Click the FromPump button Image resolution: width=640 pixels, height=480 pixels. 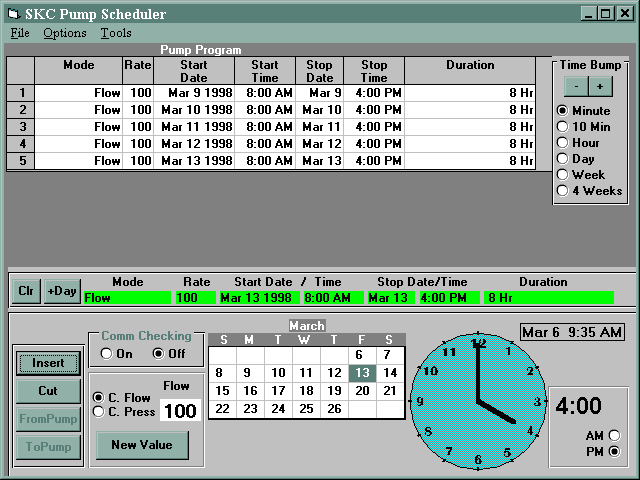click(48, 419)
